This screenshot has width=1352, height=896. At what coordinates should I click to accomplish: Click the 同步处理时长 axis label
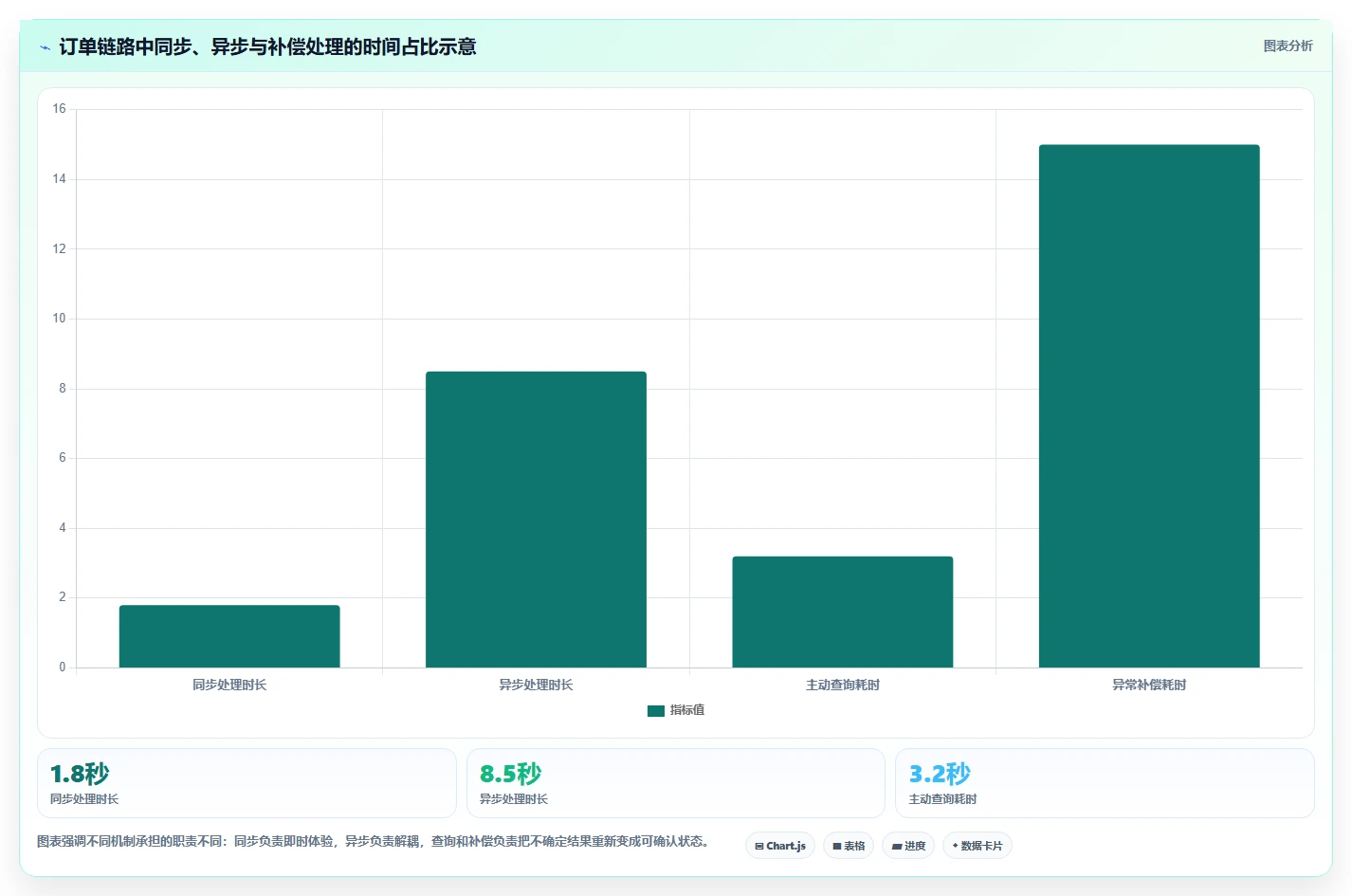click(229, 685)
